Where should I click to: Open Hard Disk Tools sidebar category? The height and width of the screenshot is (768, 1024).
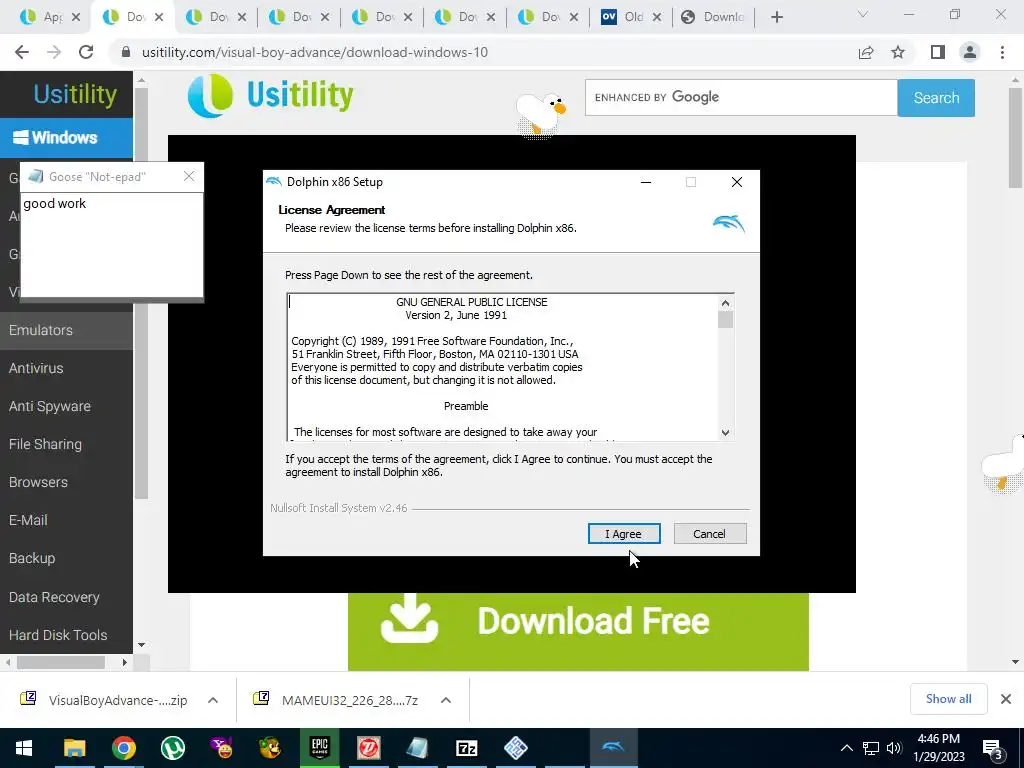pyautogui.click(x=66, y=635)
